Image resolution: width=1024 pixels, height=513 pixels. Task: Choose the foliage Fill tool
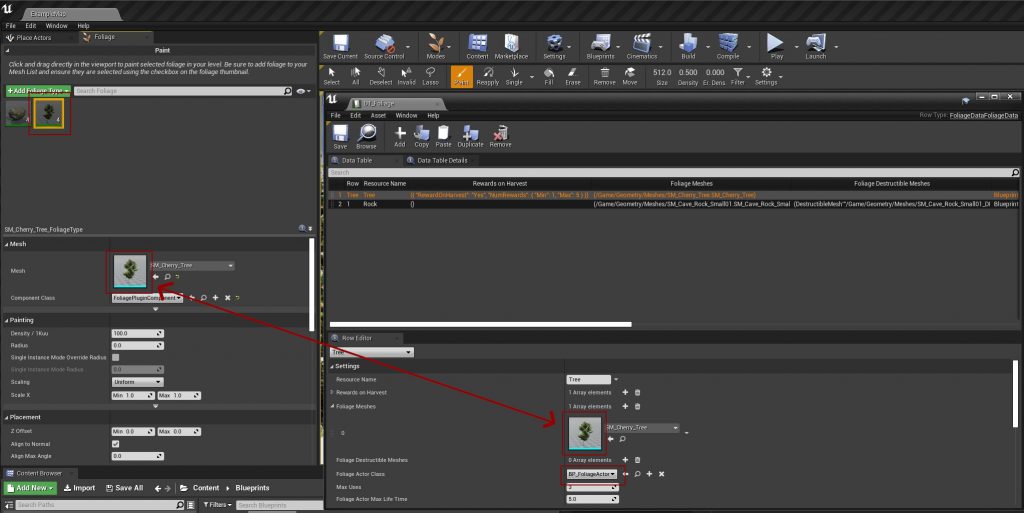point(549,76)
